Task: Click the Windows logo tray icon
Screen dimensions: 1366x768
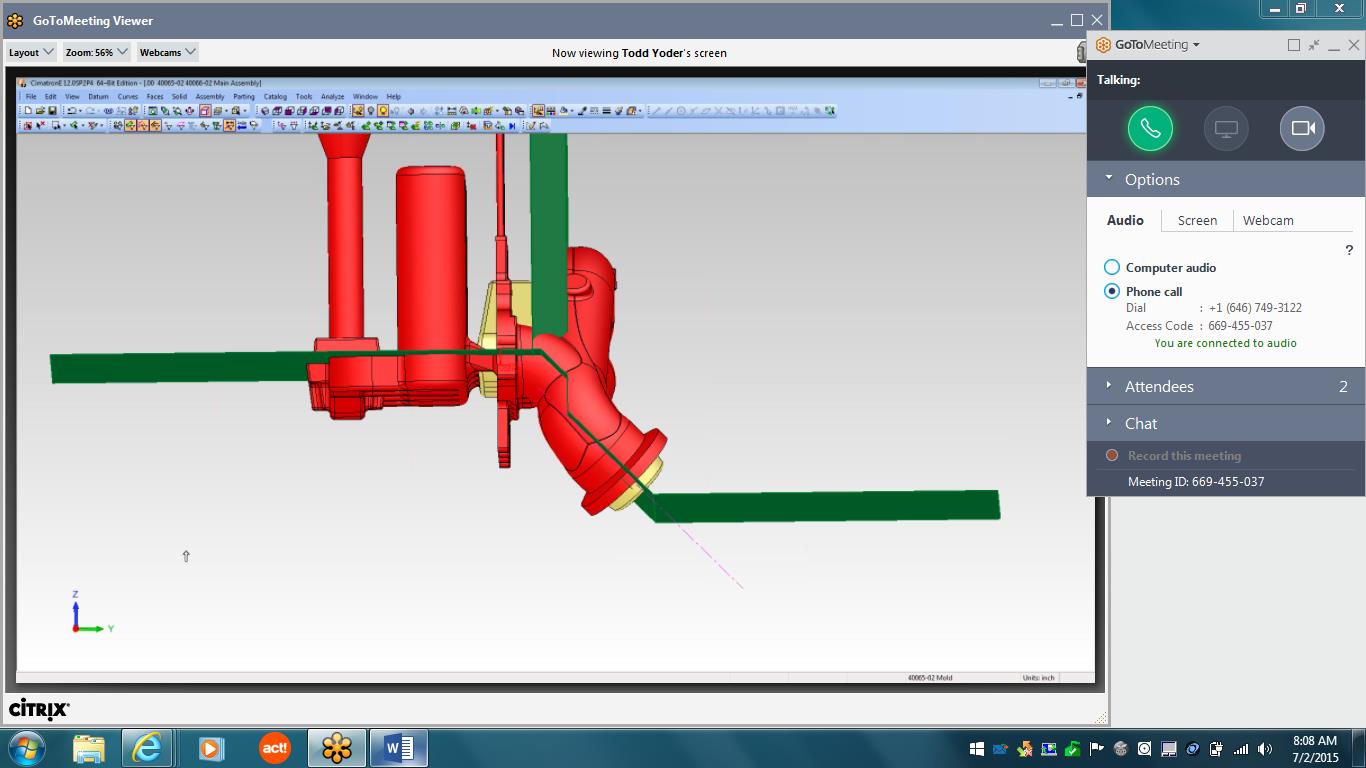Action: click(977, 749)
